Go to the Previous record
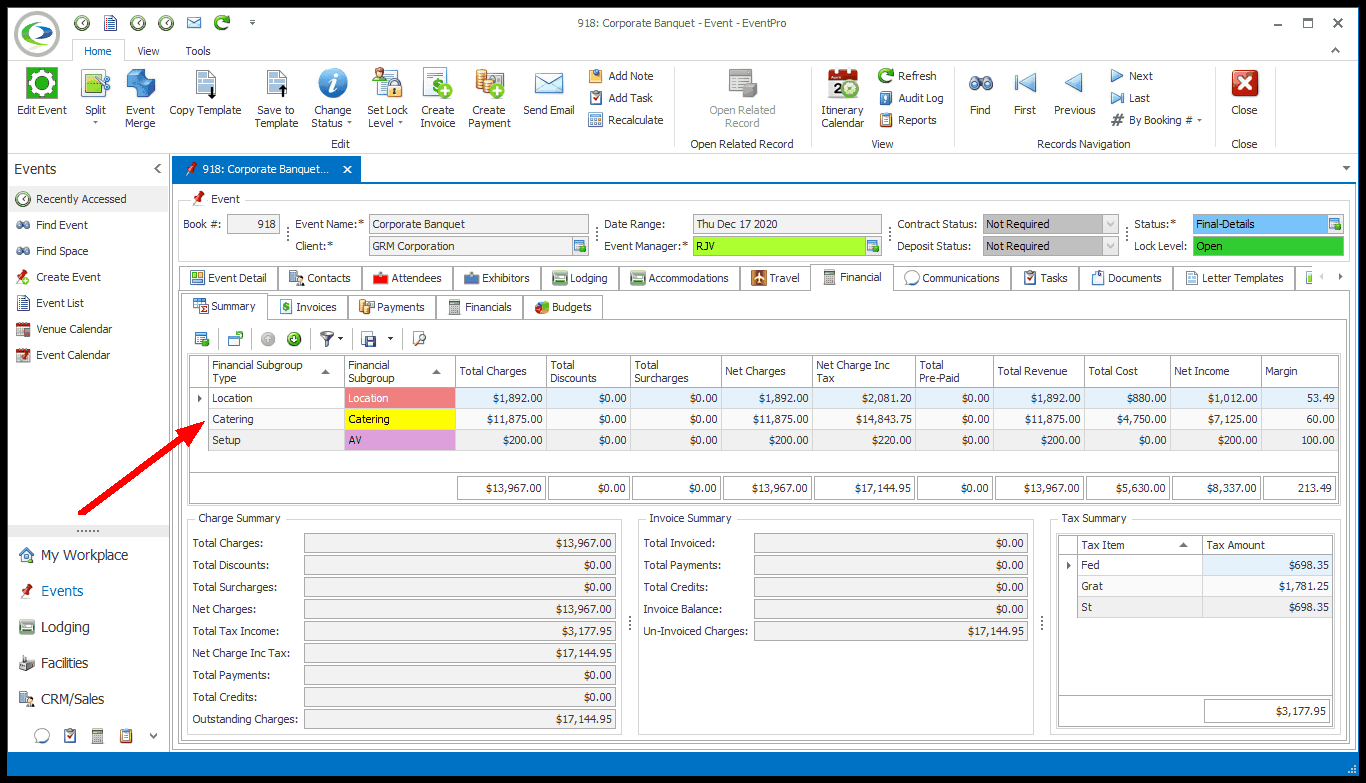This screenshot has width=1366, height=783. click(x=1074, y=92)
